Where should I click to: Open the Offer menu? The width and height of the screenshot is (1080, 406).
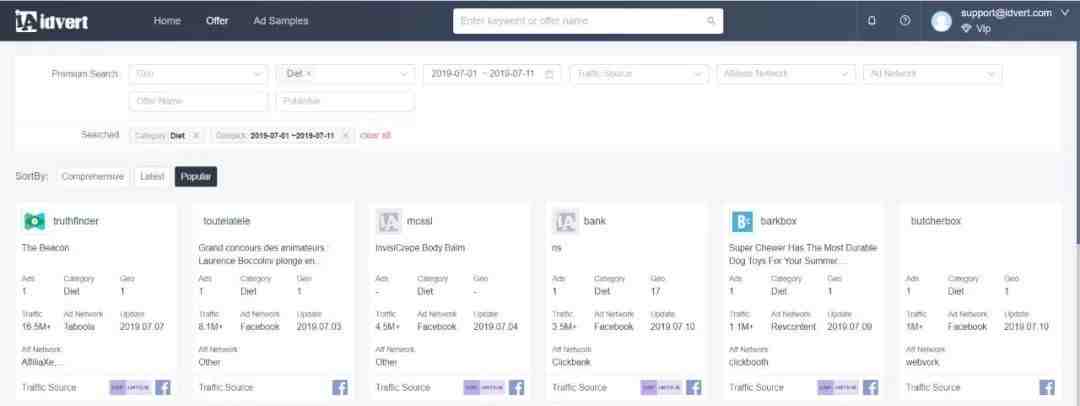coord(217,21)
